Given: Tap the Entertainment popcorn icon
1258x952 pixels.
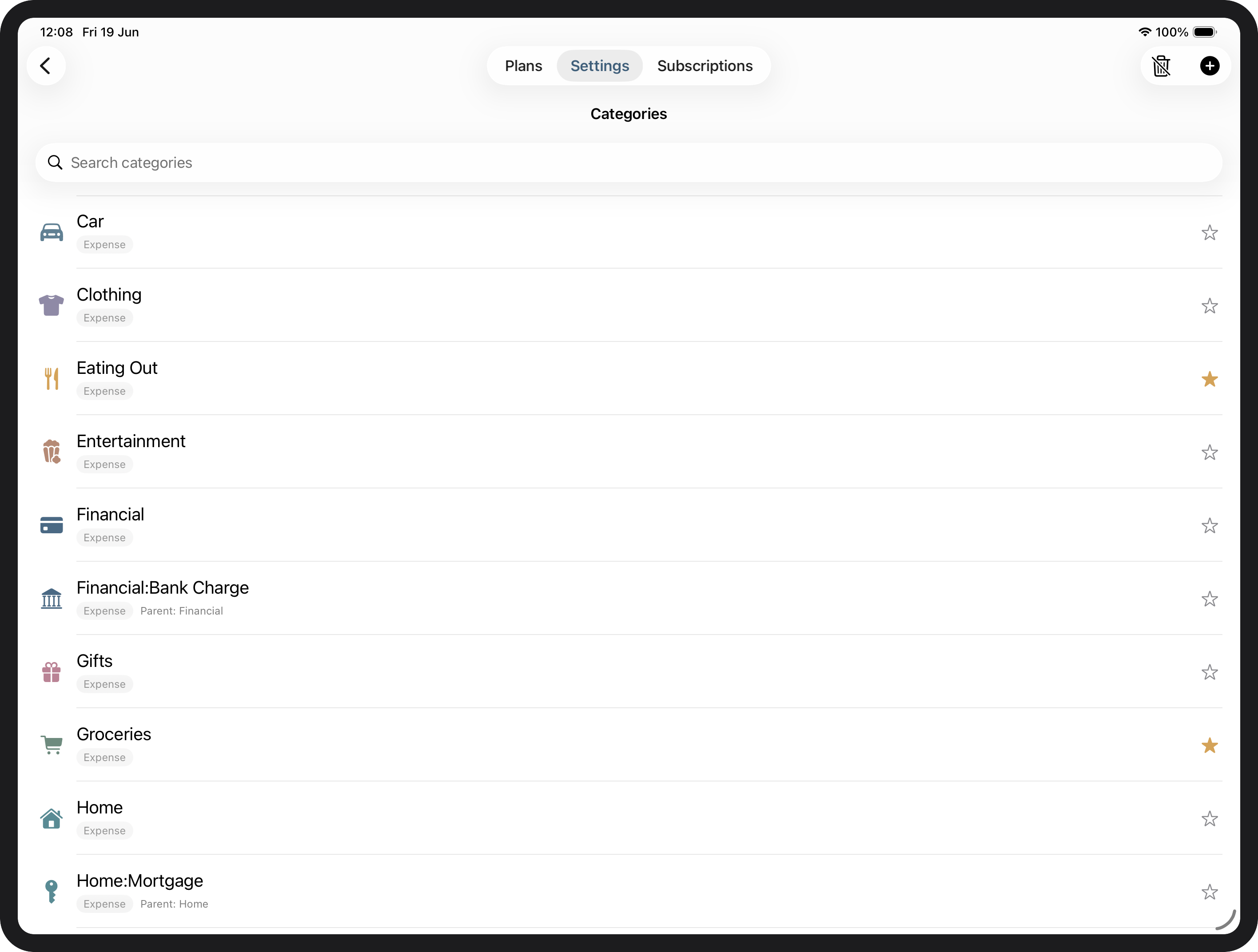Looking at the screenshot, I should click(x=52, y=452).
